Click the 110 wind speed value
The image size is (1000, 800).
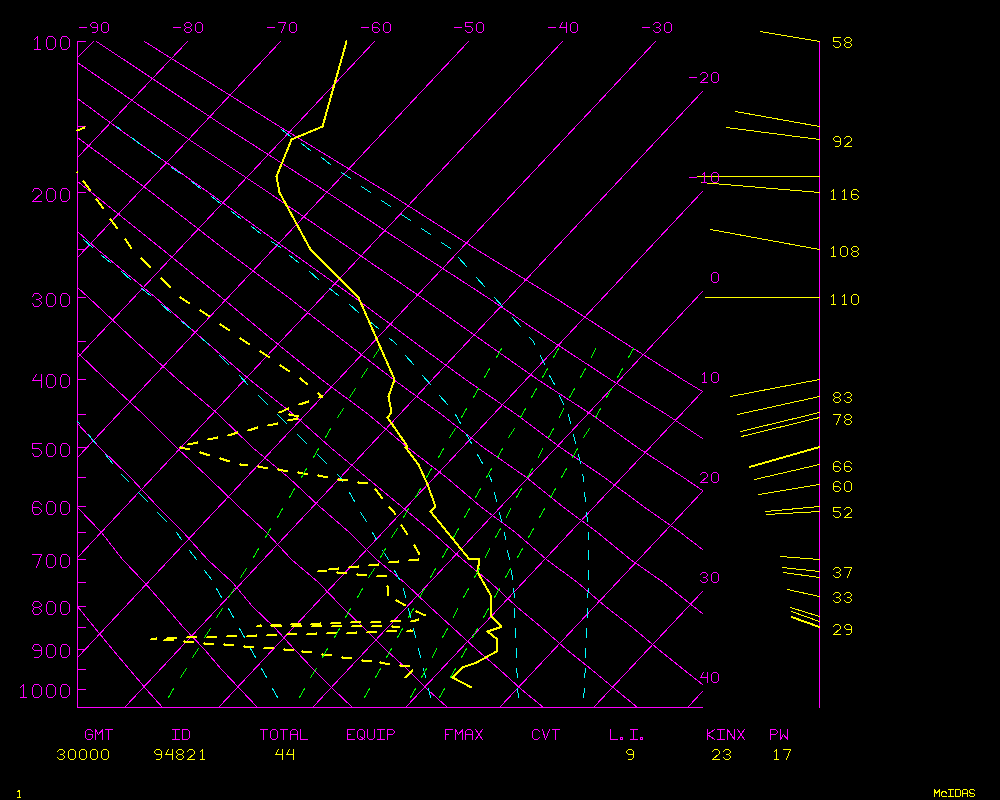tap(844, 300)
